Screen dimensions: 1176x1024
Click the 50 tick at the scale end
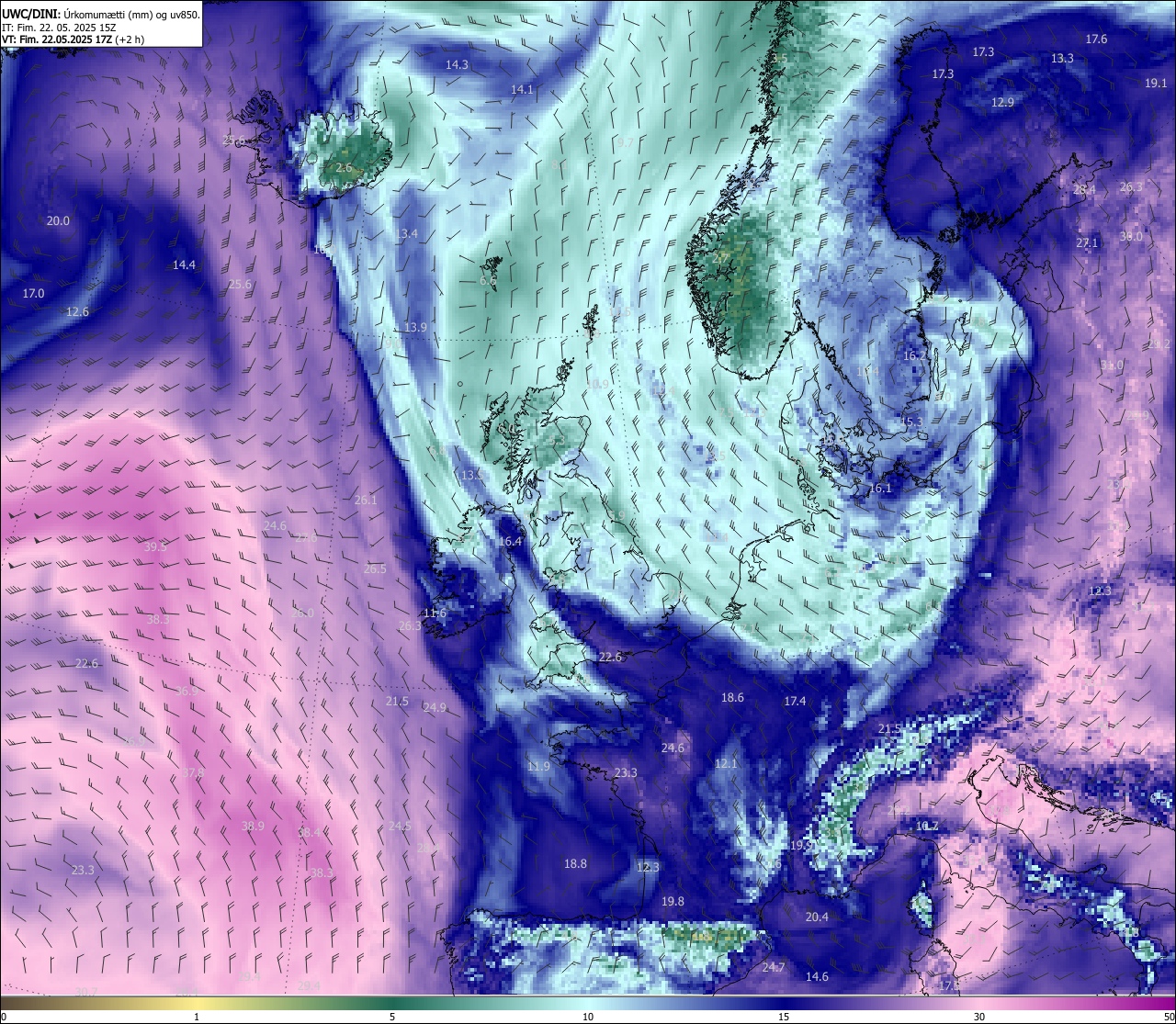point(1169,1017)
